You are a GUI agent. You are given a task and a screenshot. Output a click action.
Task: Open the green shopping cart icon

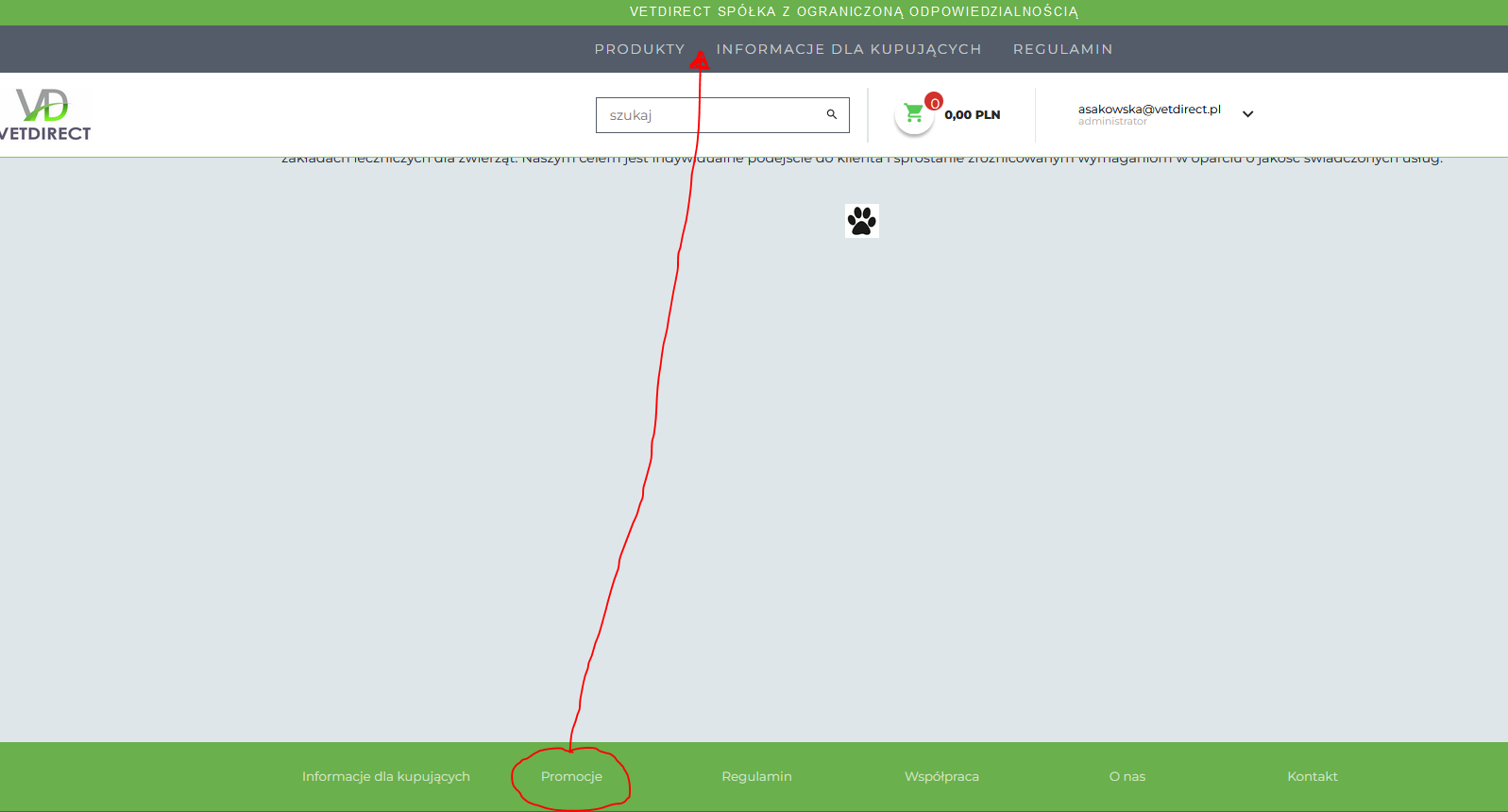coord(913,114)
